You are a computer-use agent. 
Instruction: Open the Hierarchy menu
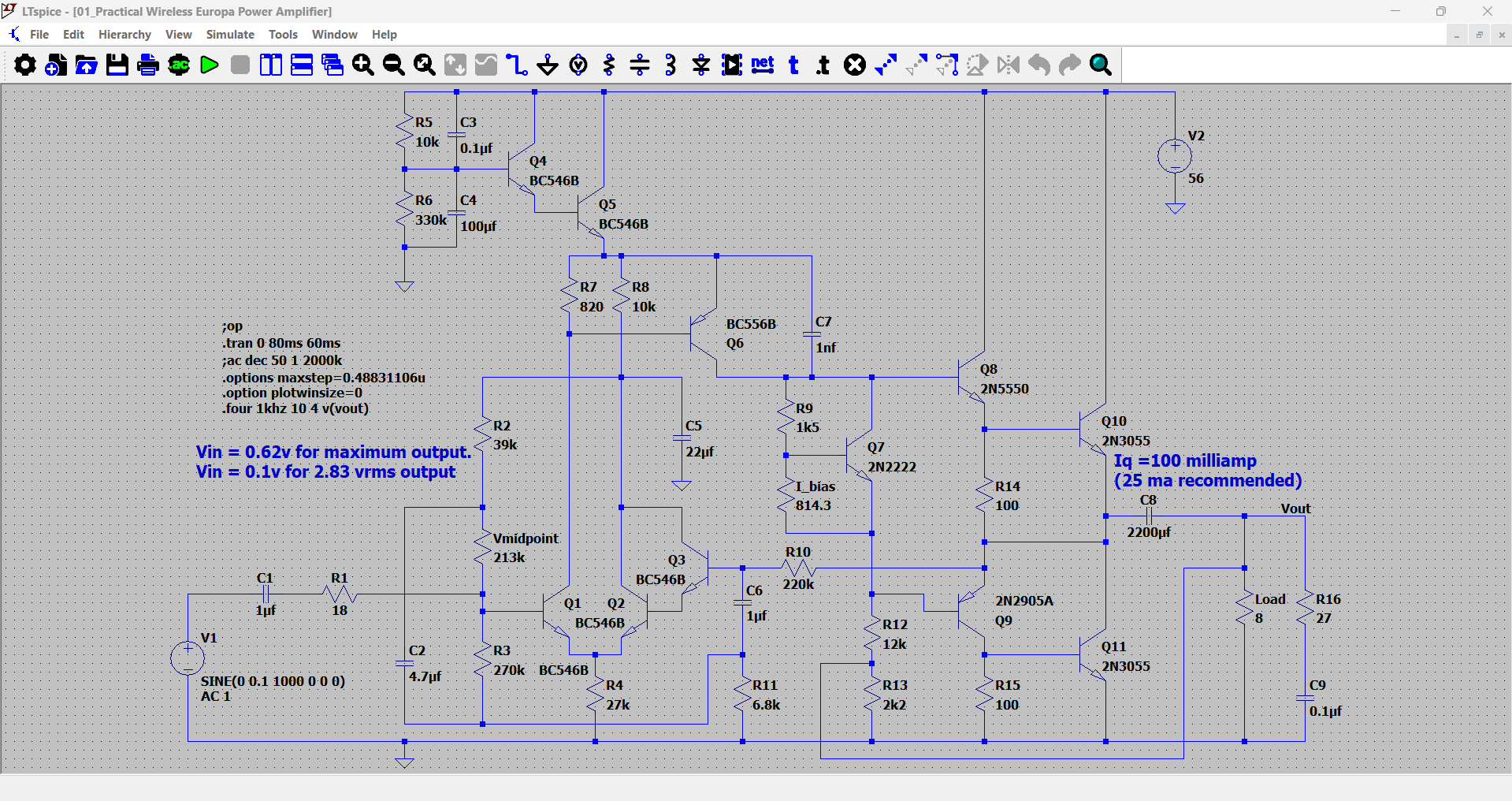[x=124, y=35]
